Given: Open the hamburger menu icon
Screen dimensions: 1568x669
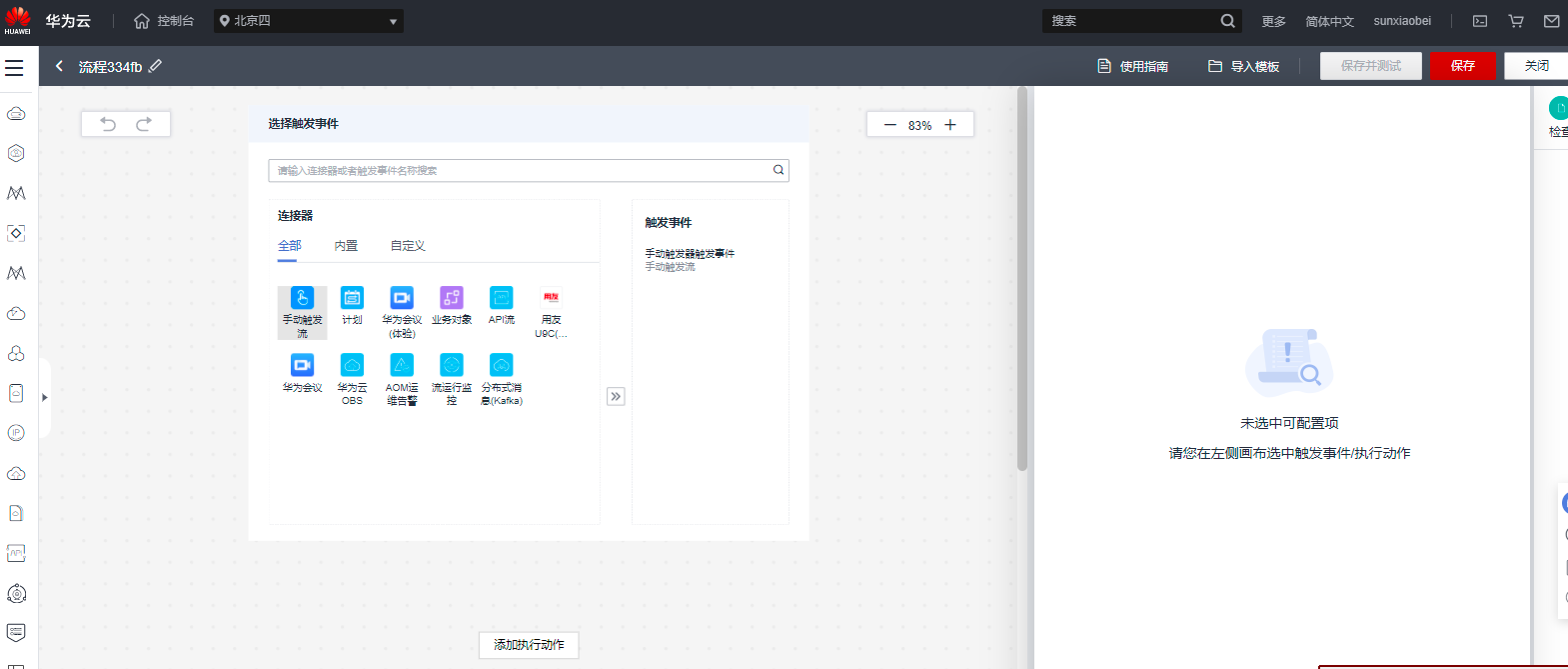Looking at the screenshot, I should coord(14,68).
